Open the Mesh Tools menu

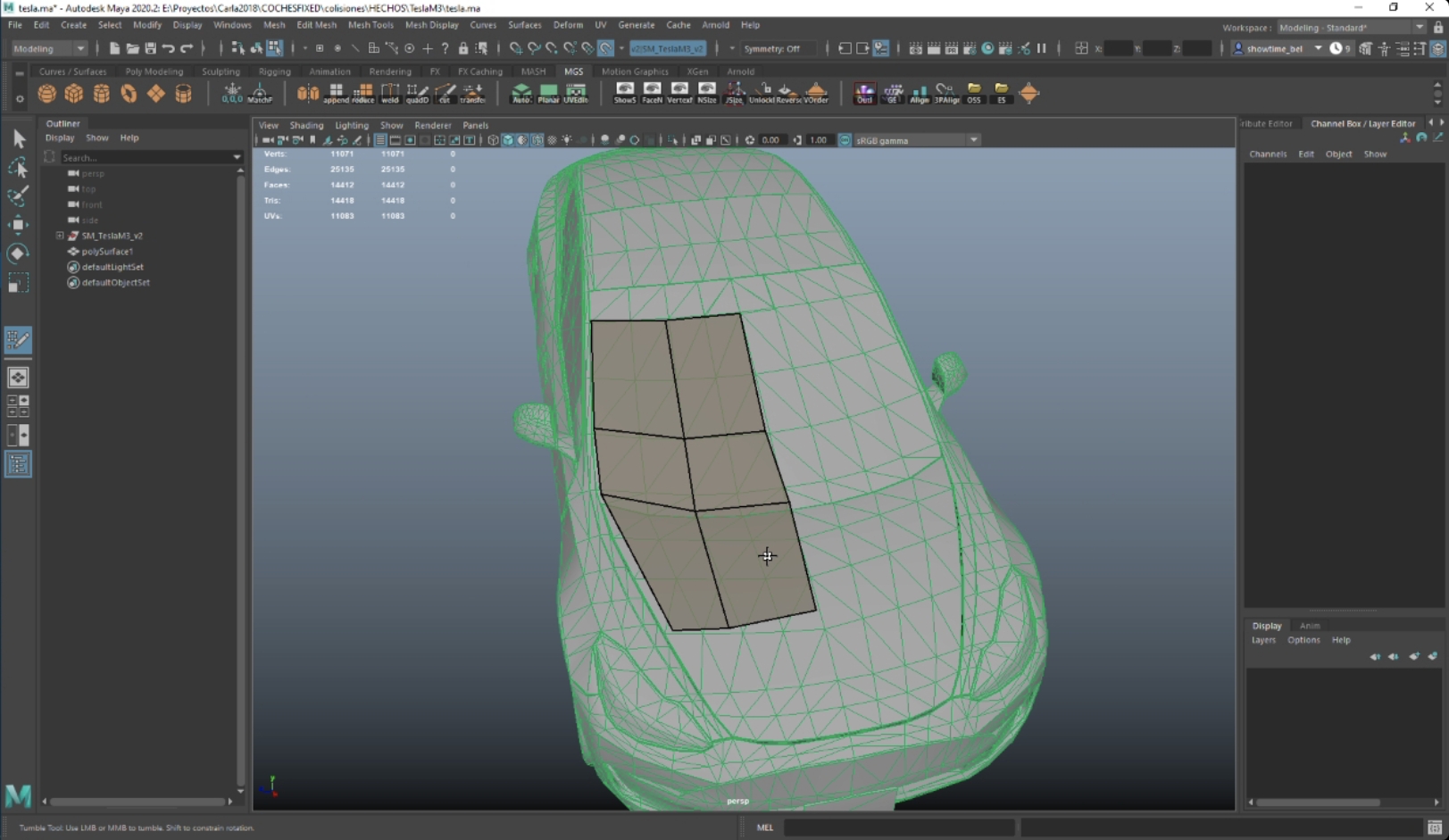point(371,25)
